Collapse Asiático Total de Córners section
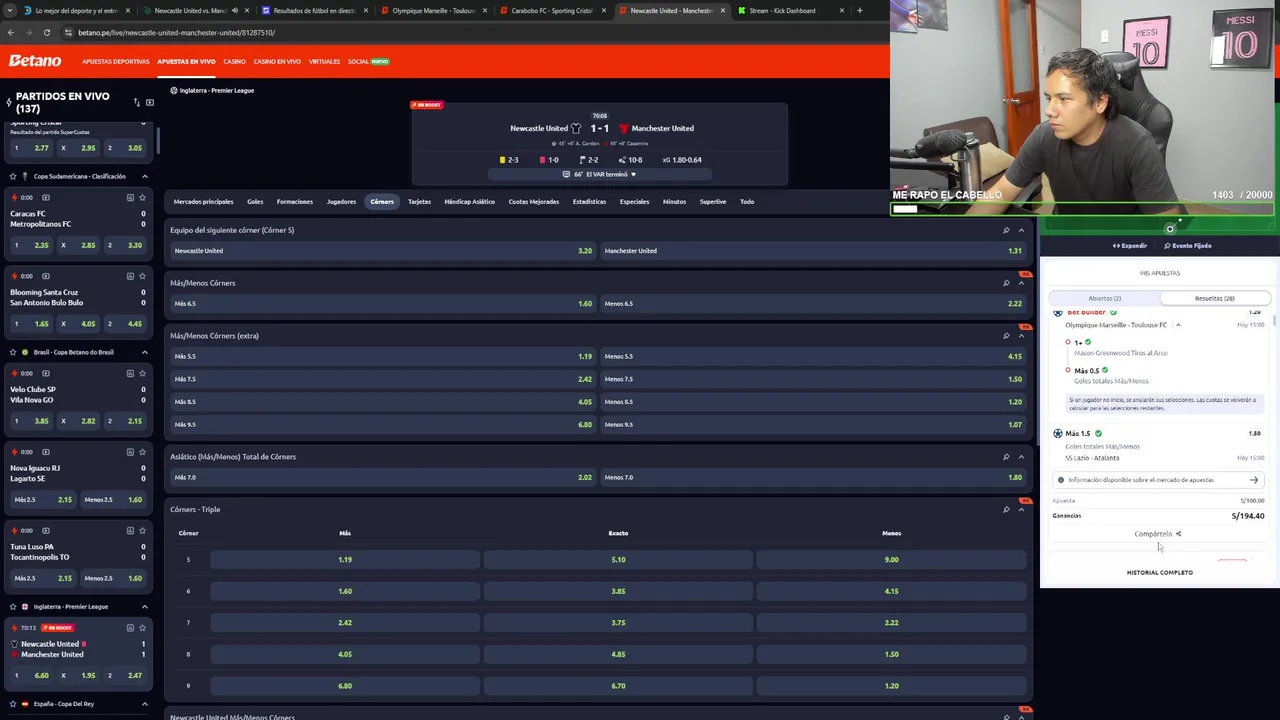The image size is (1280, 720). click(1021, 457)
